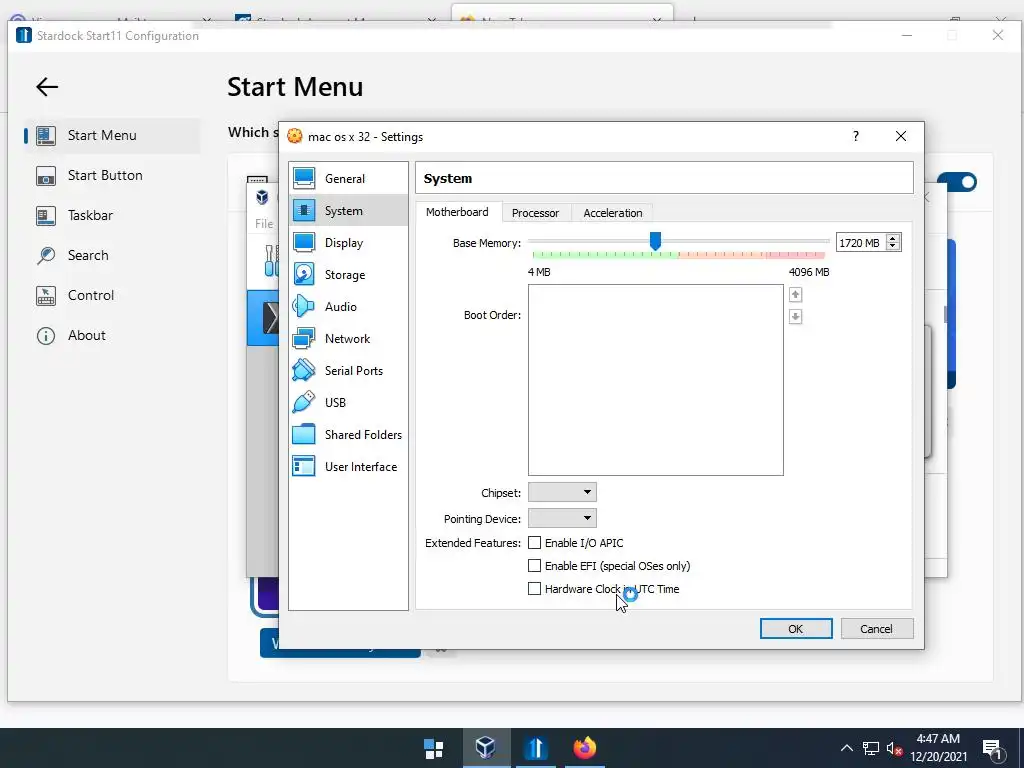
Task: Open Shared Folders settings category
Action: click(348, 434)
